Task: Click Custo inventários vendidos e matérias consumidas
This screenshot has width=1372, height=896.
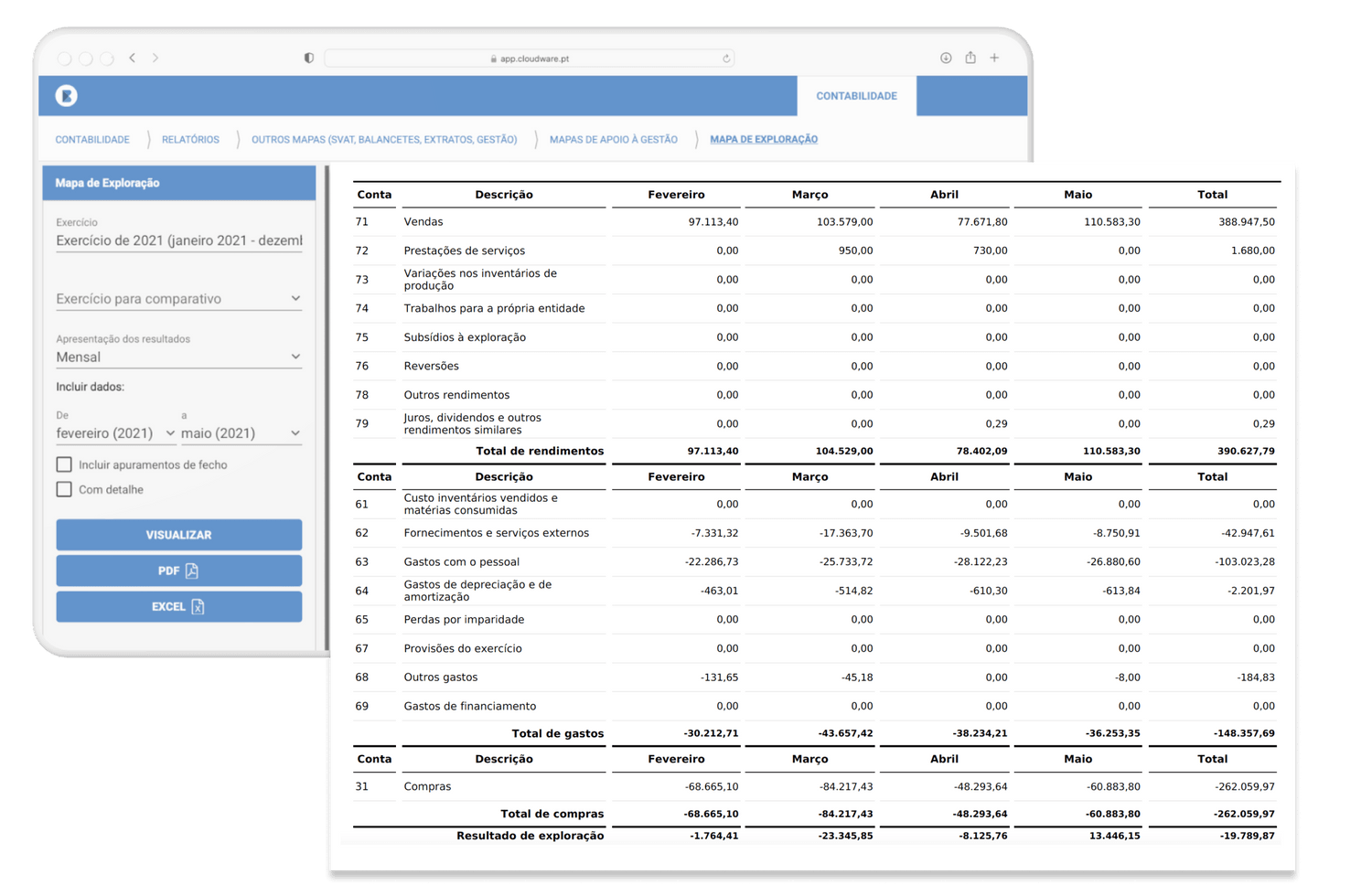Action: point(481,505)
